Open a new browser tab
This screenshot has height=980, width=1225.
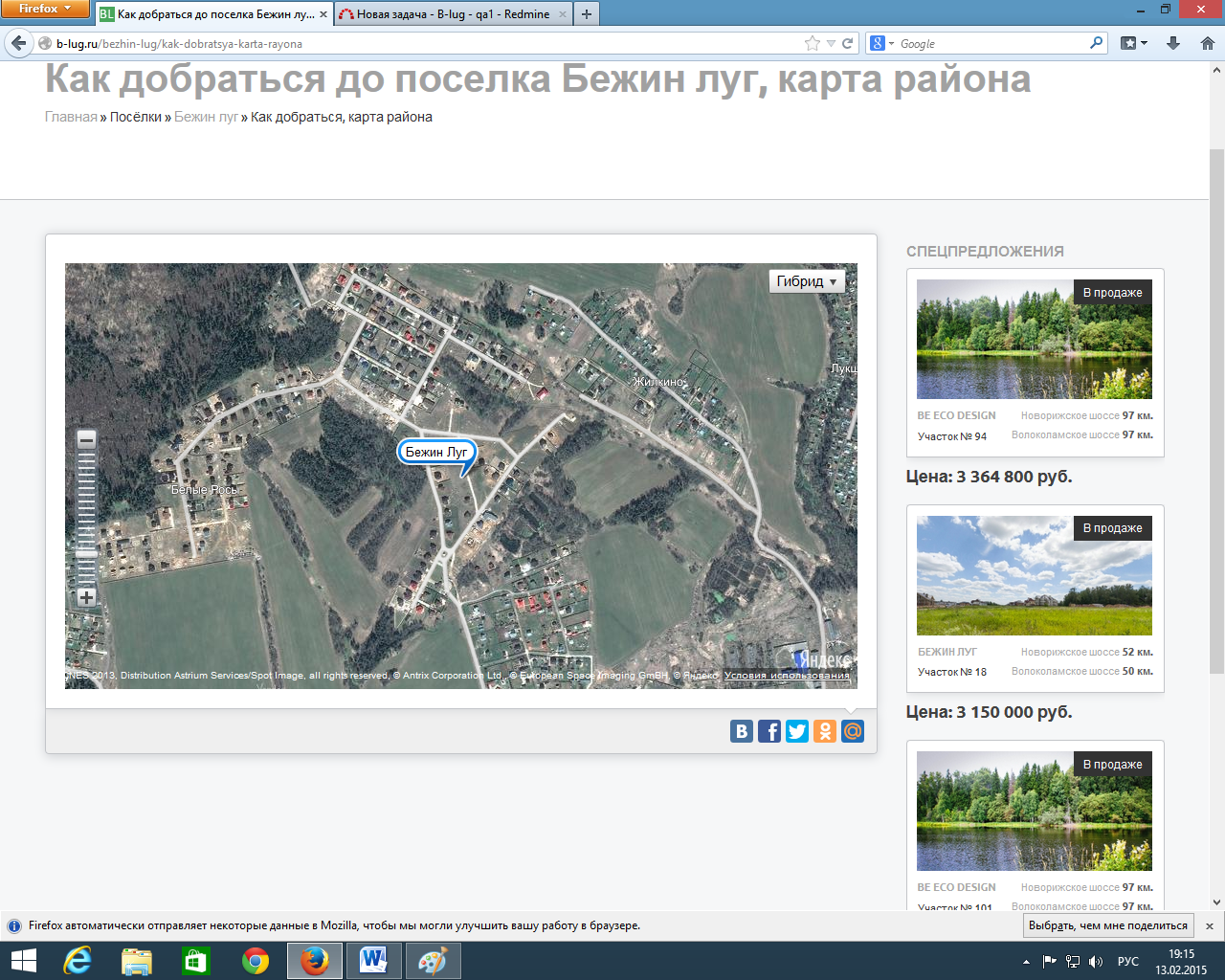tap(587, 14)
